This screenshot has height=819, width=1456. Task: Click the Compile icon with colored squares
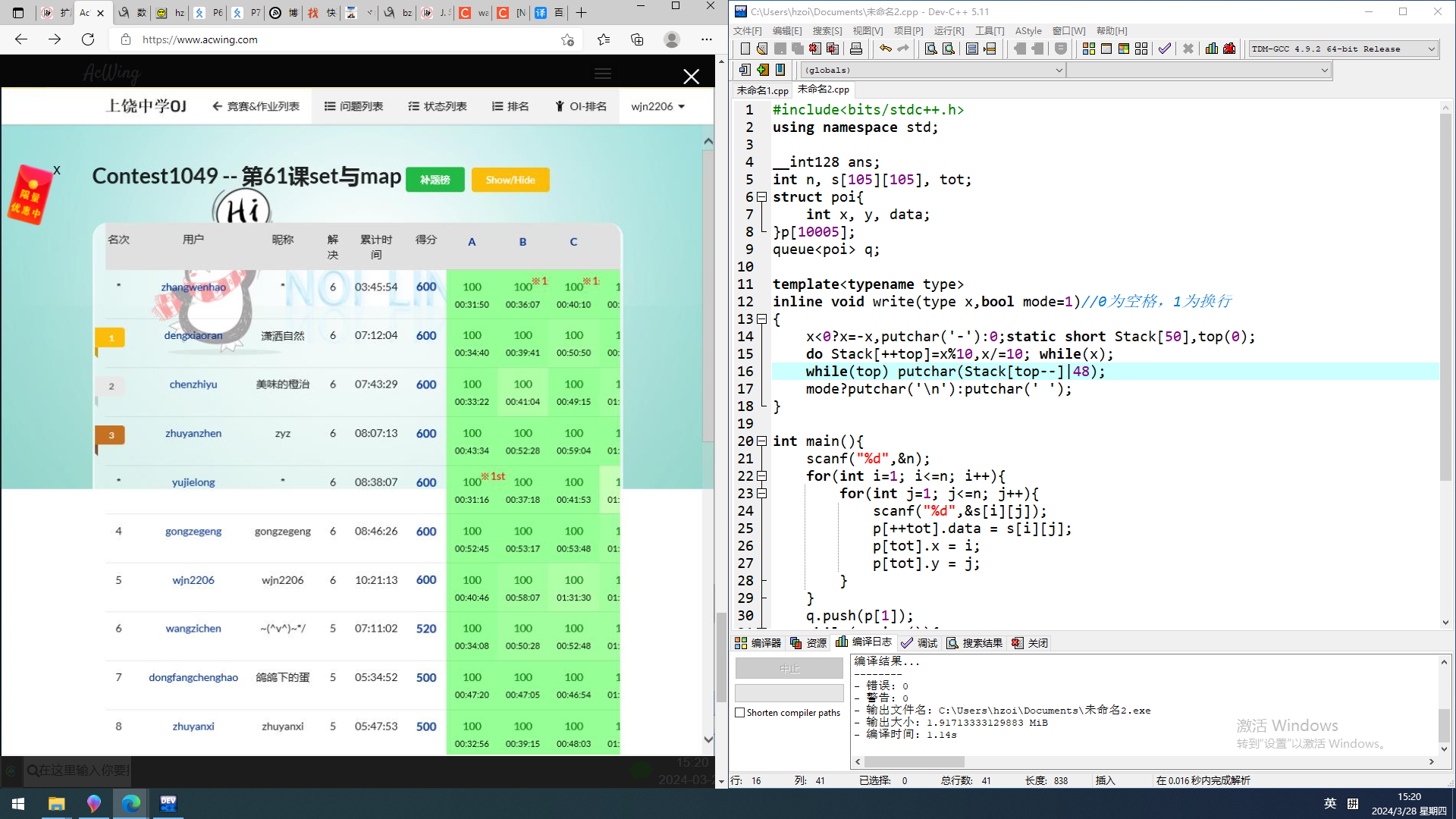click(x=1088, y=49)
